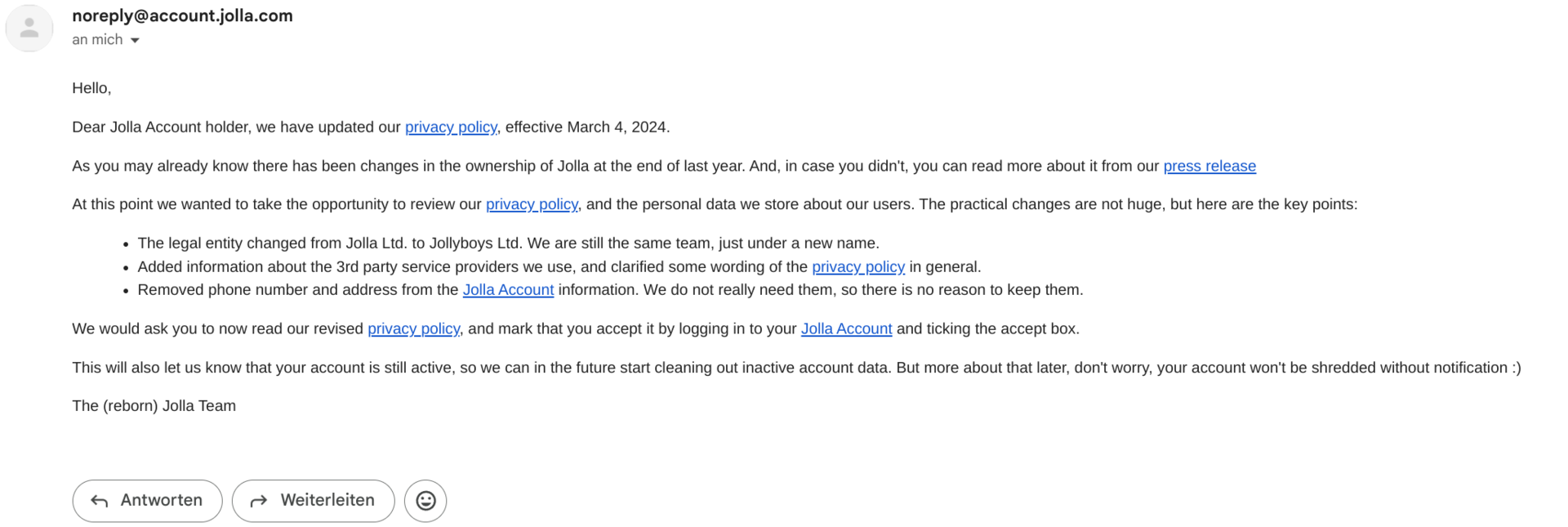Click the "an mich" recipient label
The width and height of the screenshot is (1568, 527).
coord(97,39)
